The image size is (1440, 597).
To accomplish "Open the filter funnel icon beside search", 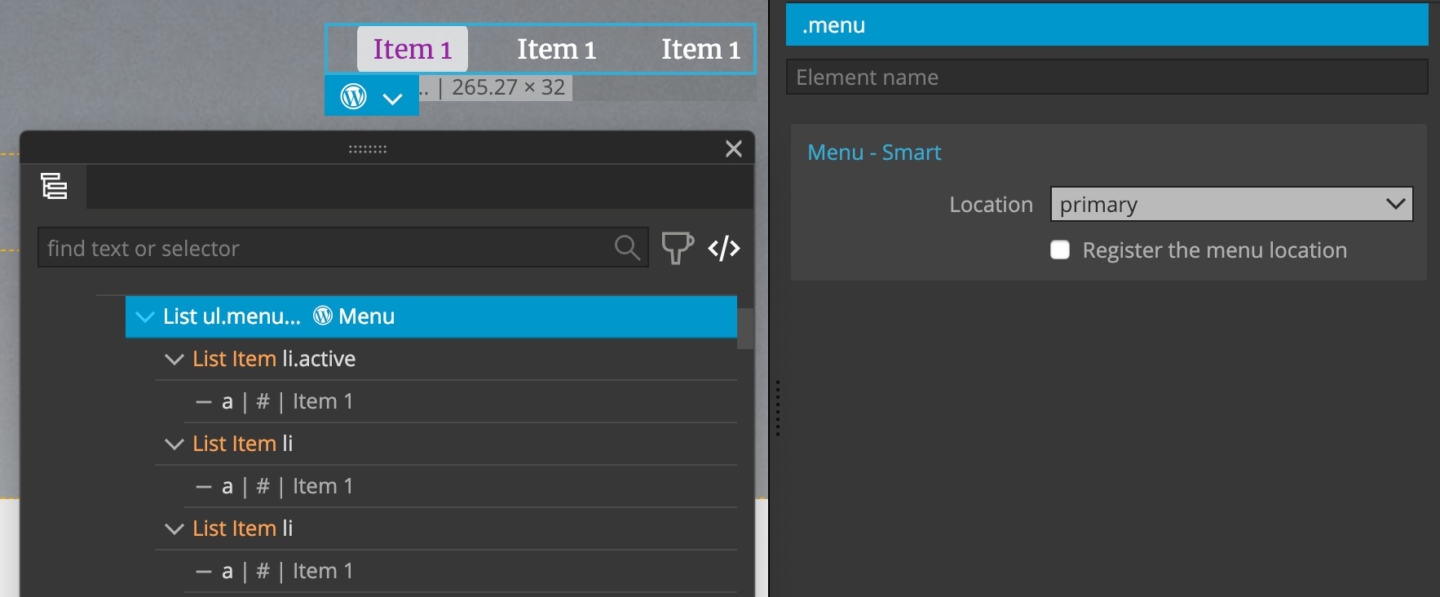I will 677,248.
